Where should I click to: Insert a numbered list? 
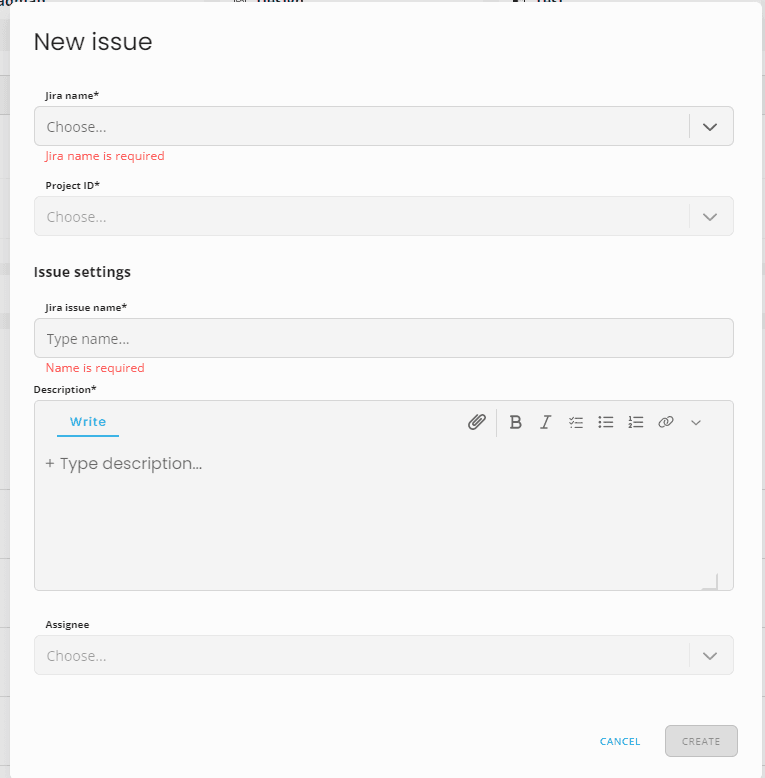click(636, 422)
